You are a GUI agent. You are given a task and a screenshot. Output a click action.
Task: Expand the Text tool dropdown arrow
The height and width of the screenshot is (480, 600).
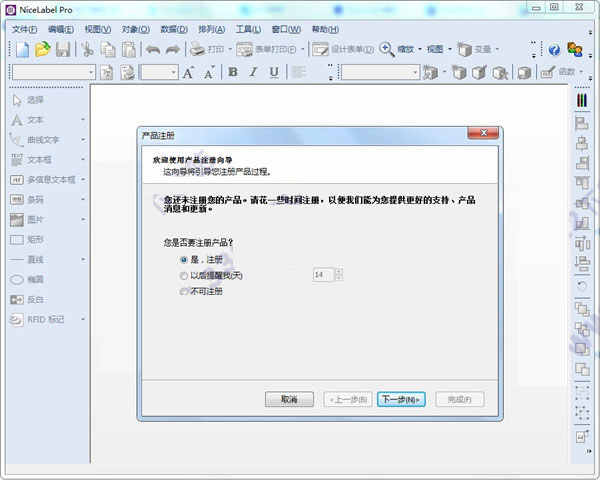(83, 120)
